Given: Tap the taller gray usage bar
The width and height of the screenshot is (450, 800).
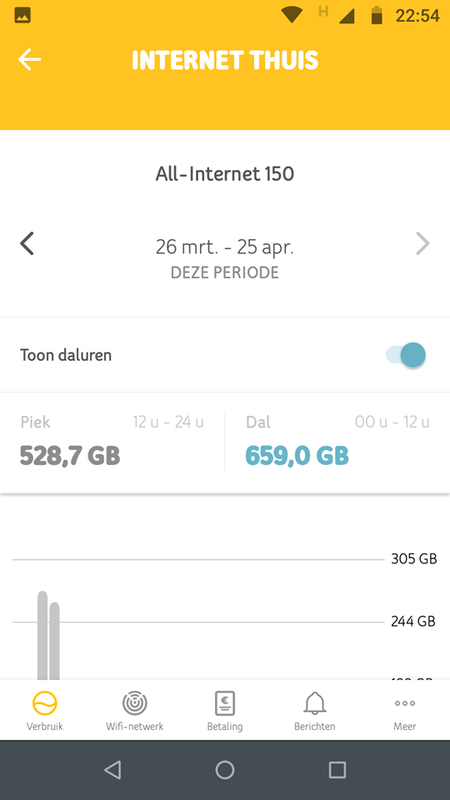Looking at the screenshot, I should 42,635.
